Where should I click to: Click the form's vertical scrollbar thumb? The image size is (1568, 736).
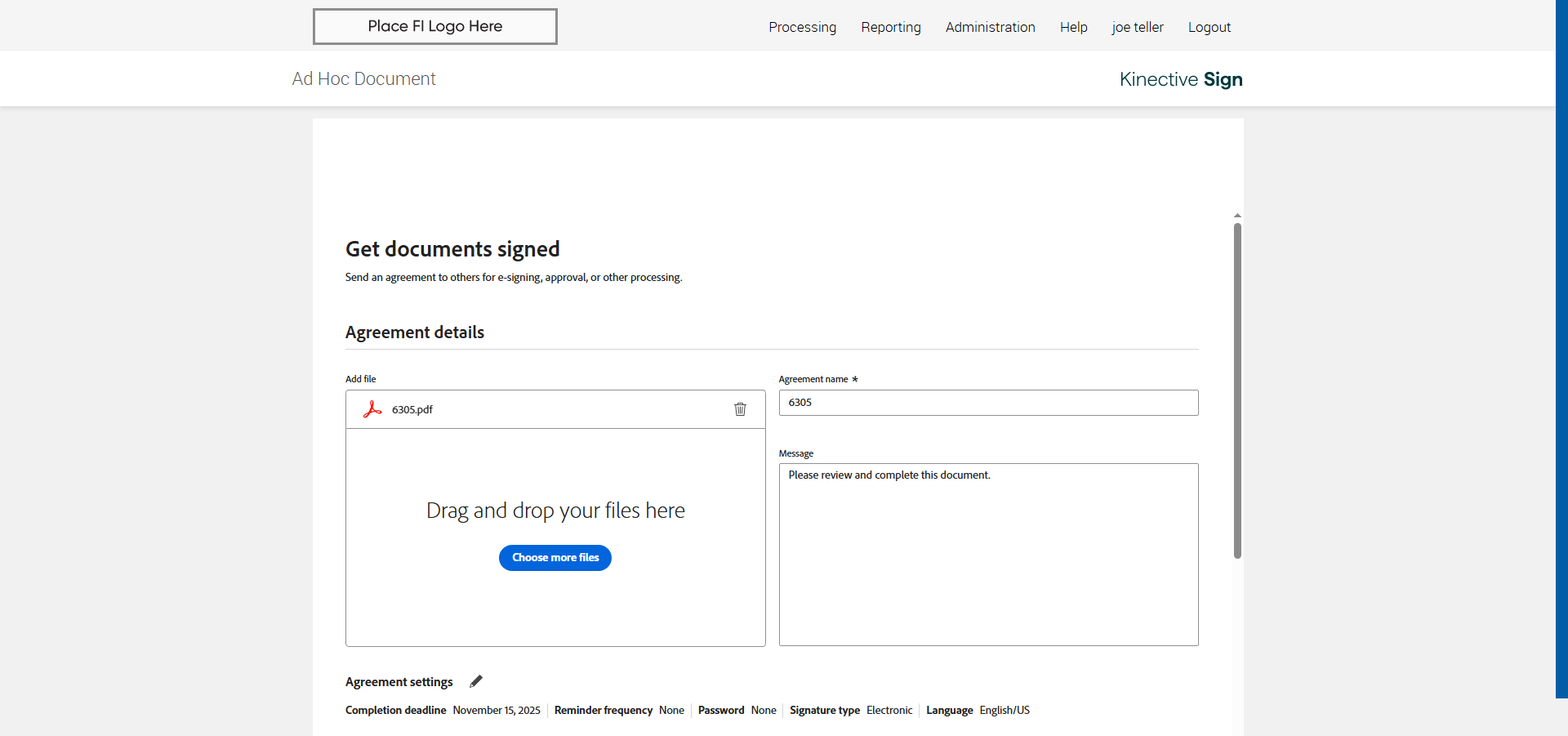click(1237, 390)
